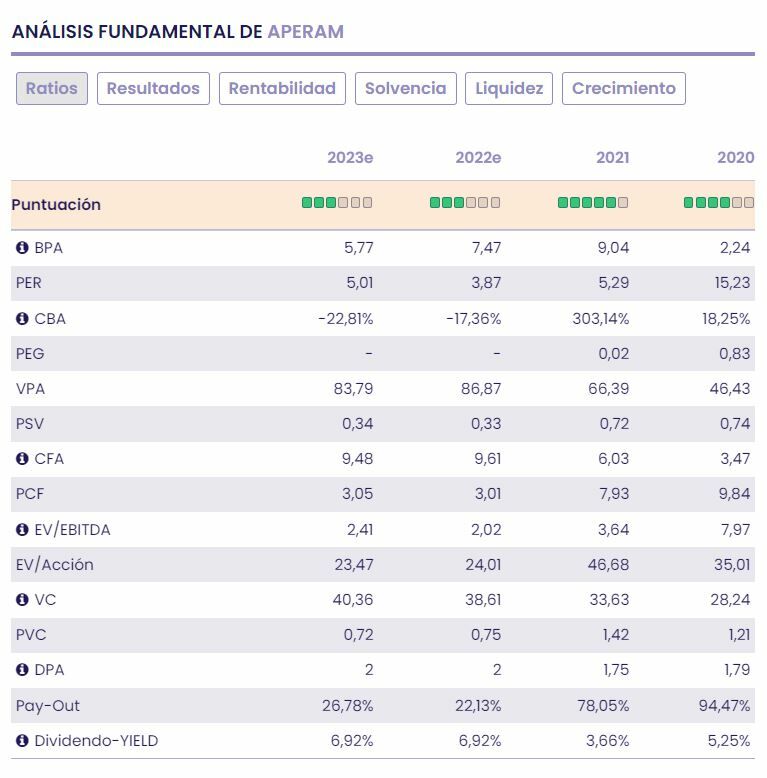Show the Solvencia tab
This screenshot has height=778, width=767.
click(405, 88)
